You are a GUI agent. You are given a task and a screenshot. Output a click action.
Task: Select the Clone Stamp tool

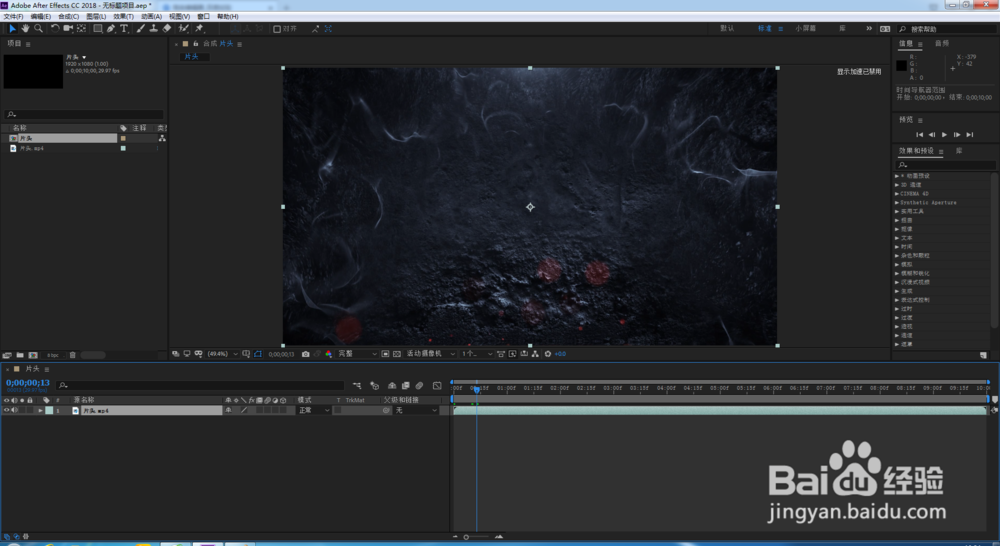click(x=153, y=29)
